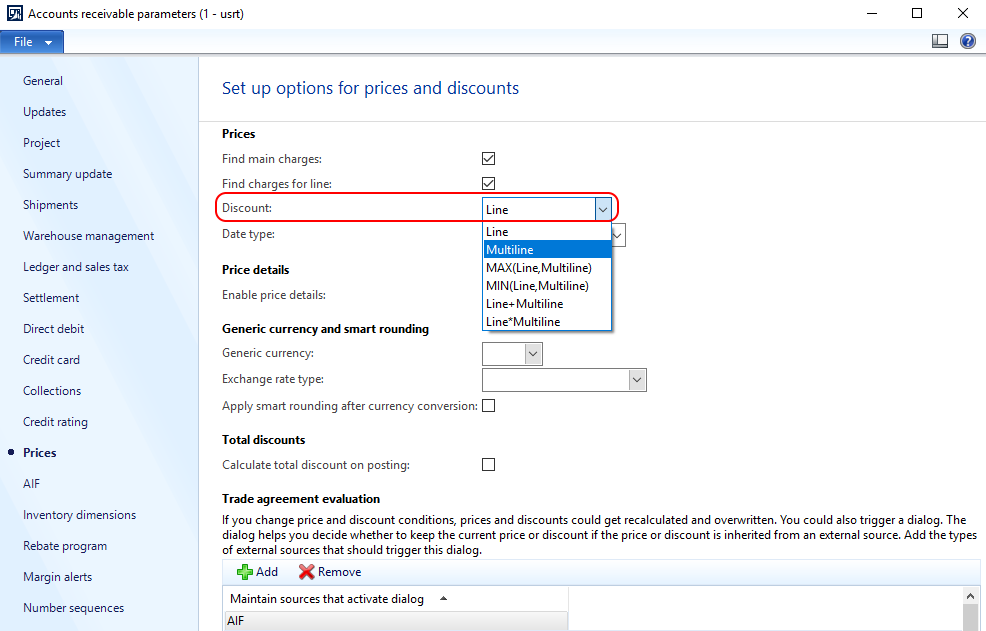Viewport: 986px width, 631px height.
Task: Select Multiline from Discount list
Action: [547, 250]
